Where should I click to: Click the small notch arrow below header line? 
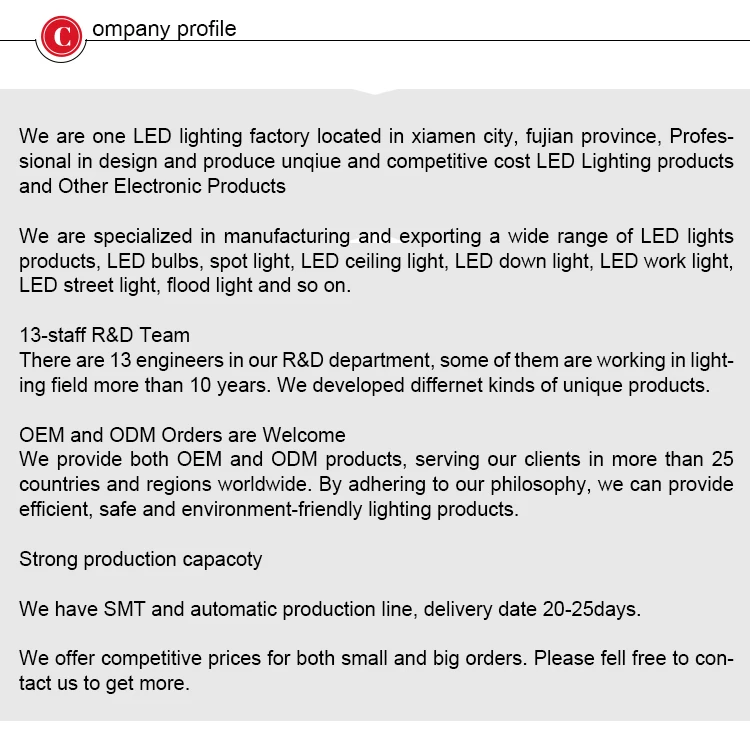[375, 92]
